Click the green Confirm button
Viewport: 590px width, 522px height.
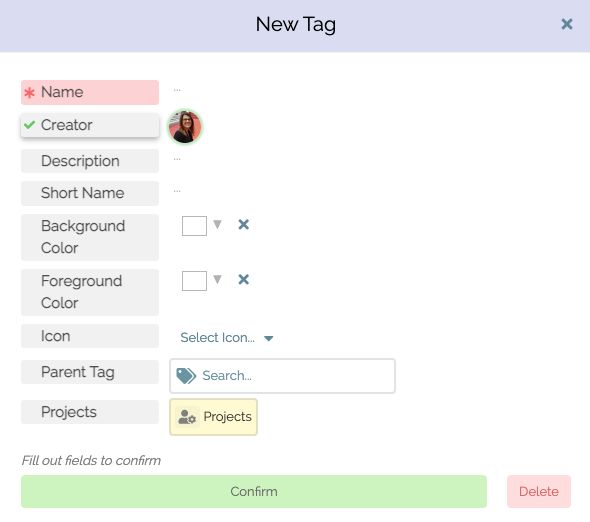(x=254, y=492)
